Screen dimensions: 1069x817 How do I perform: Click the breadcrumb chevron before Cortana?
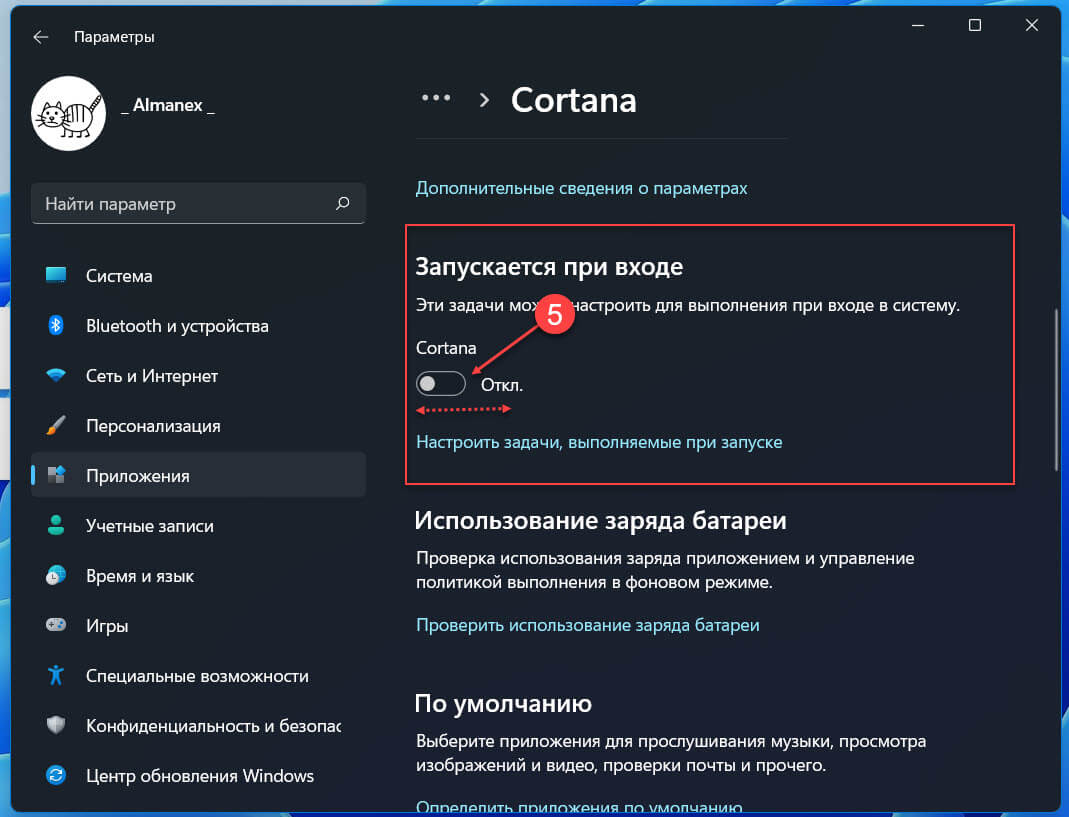(x=484, y=100)
